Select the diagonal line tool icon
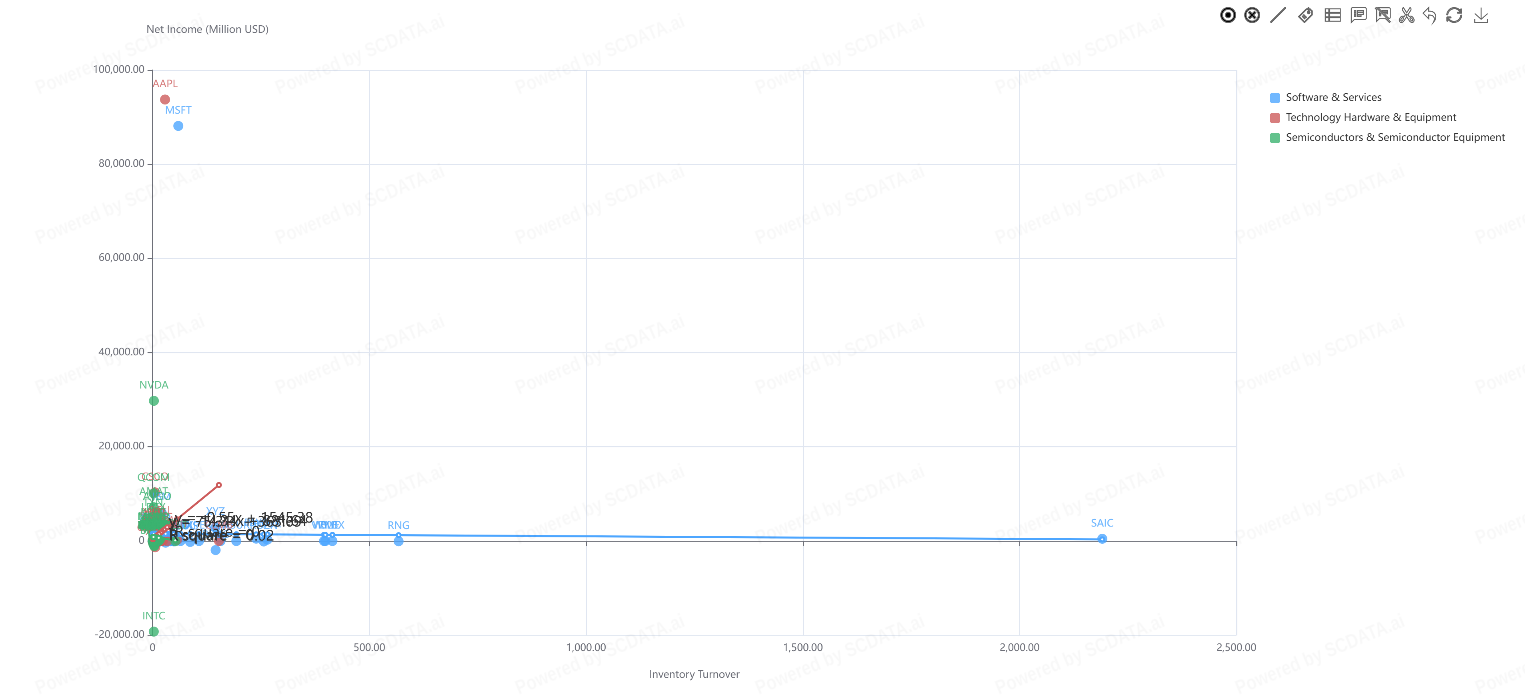 tap(1278, 15)
